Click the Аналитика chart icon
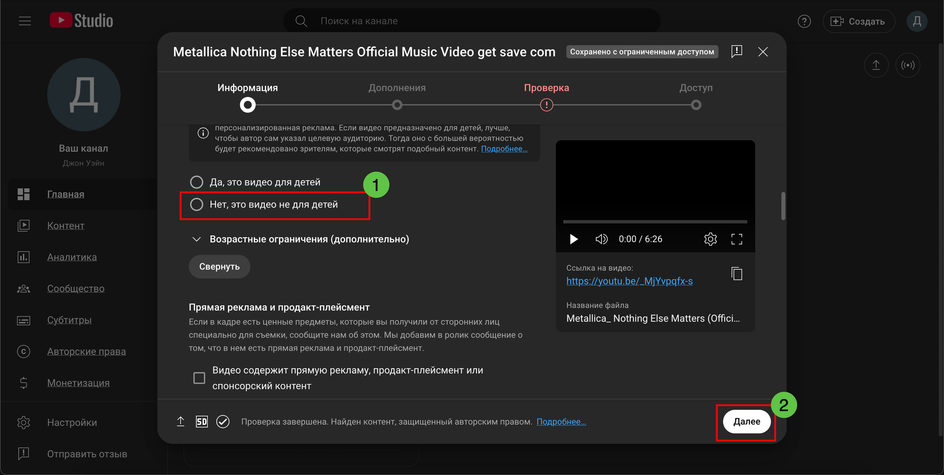 23,257
